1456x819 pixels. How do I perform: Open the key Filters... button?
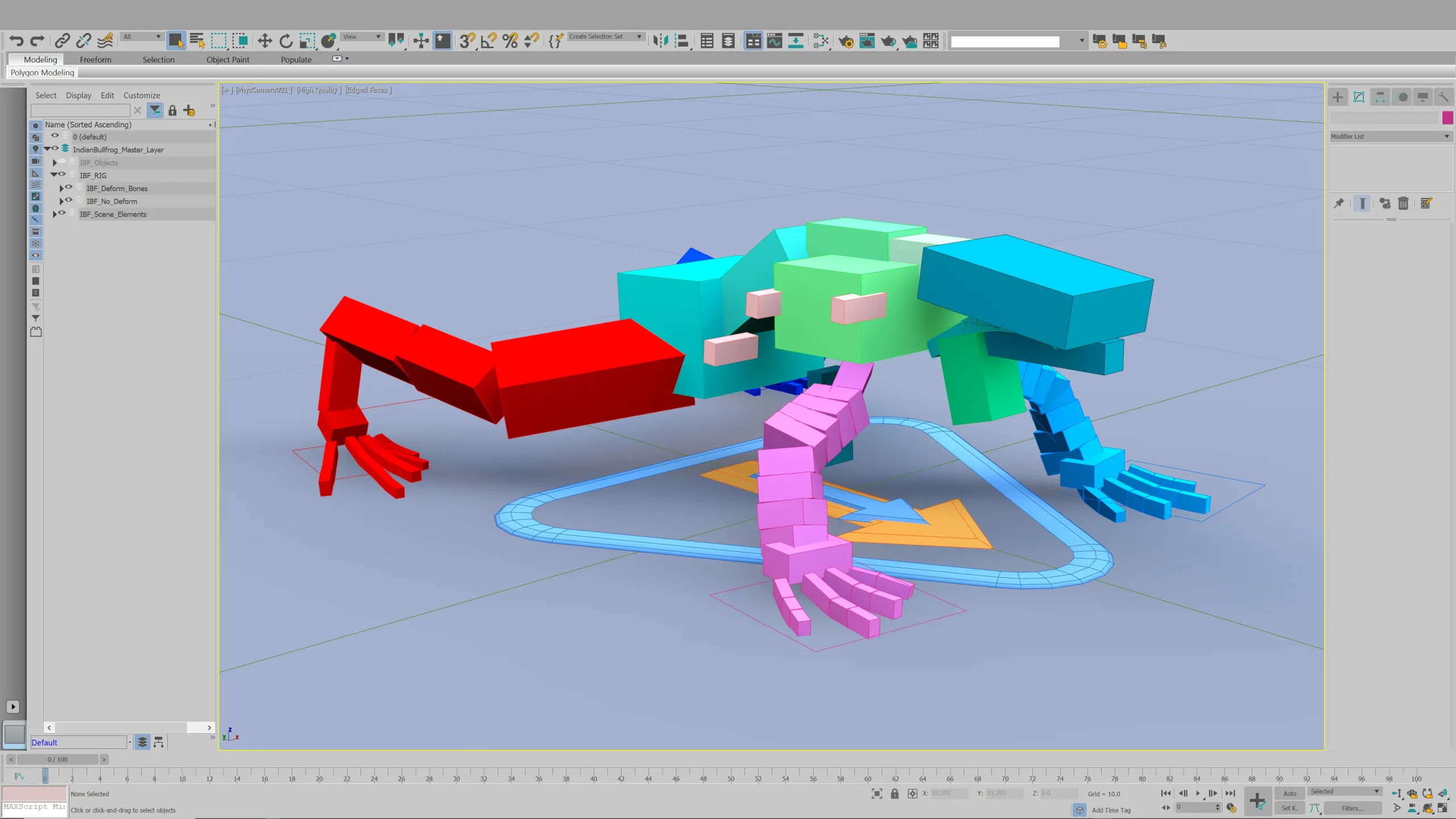click(x=1352, y=808)
